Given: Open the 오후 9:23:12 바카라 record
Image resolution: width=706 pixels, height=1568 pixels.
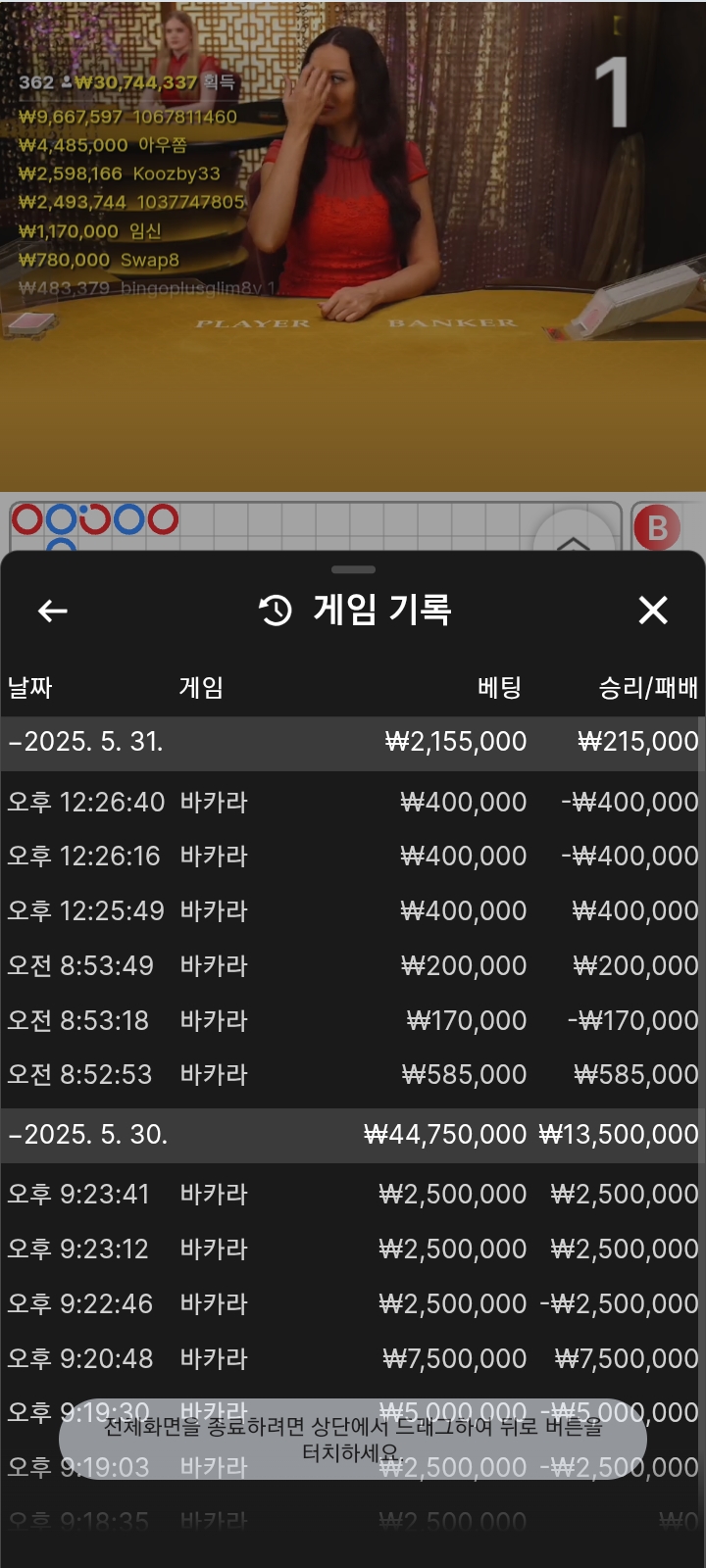Looking at the screenshot, I should [353, 1249].
